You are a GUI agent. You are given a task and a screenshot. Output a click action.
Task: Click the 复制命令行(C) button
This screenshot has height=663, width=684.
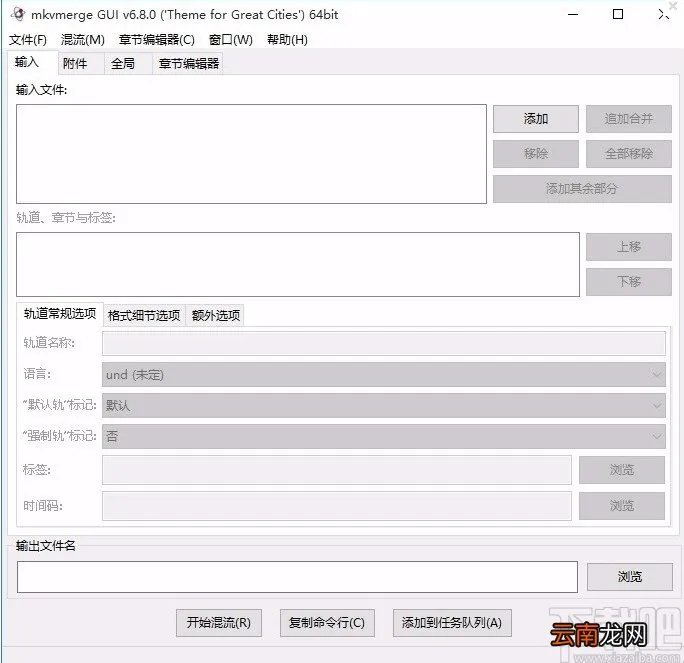pos(327,623)
